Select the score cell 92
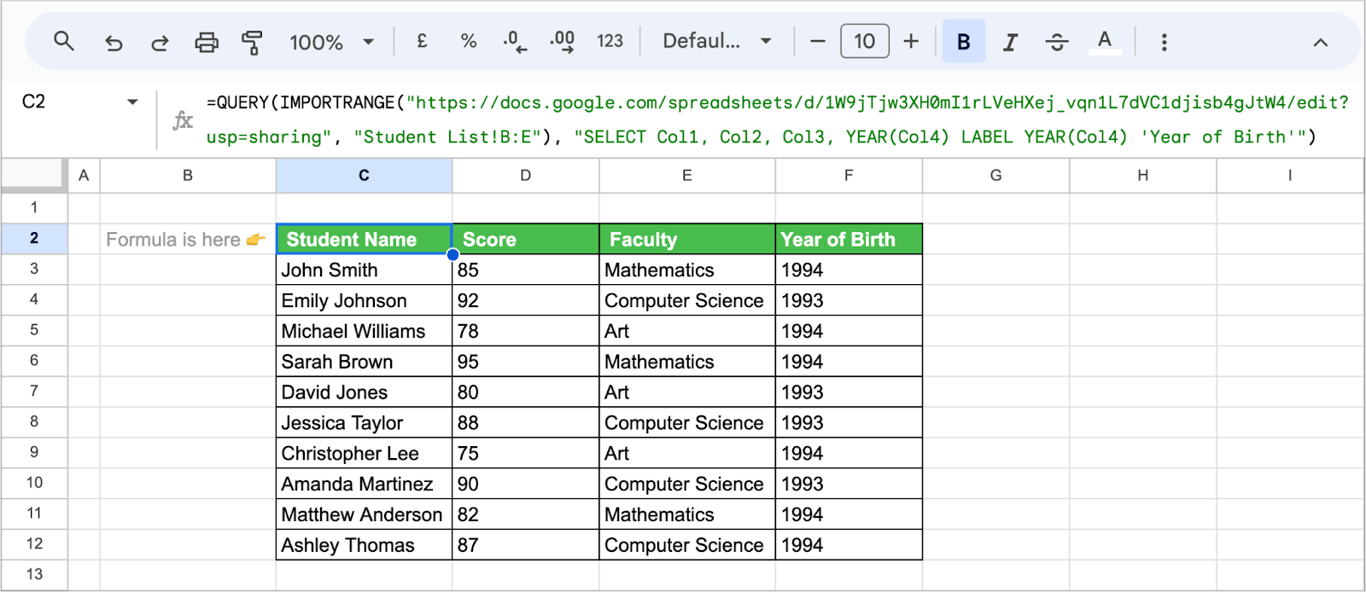 coord(526,300)
